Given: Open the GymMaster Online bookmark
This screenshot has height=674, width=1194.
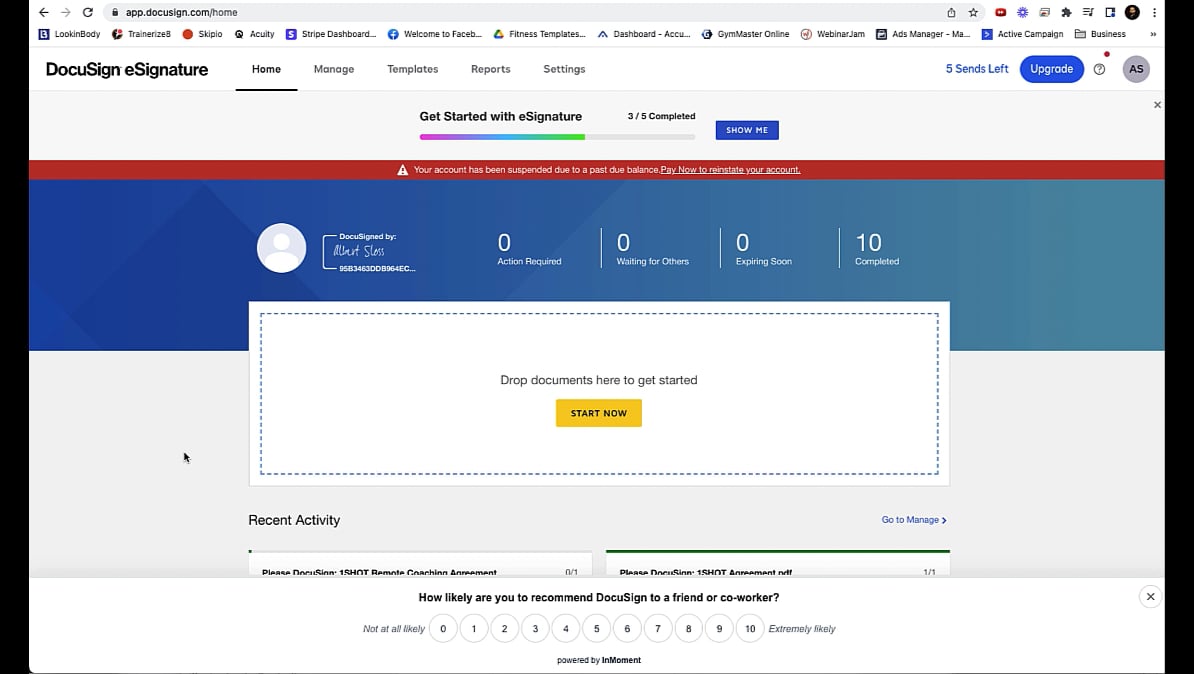Looking at the screenshot, I should [745, 34].
